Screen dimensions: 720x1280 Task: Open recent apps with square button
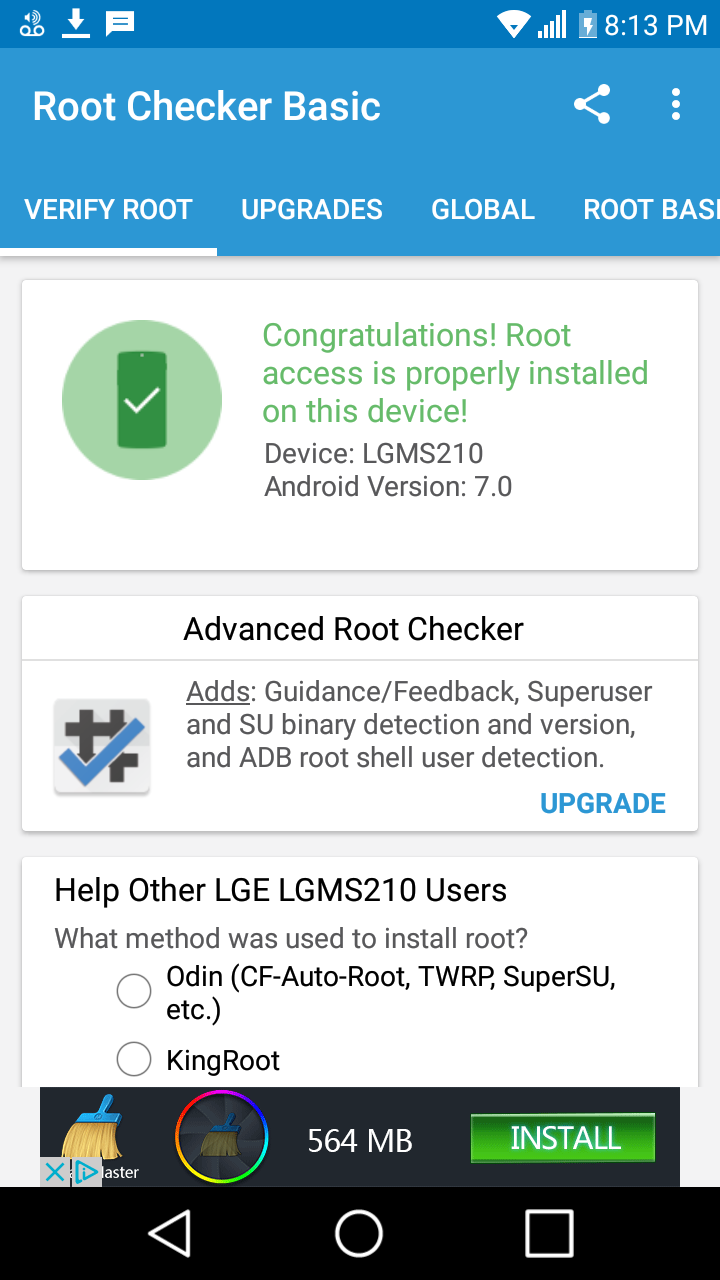549,1233
